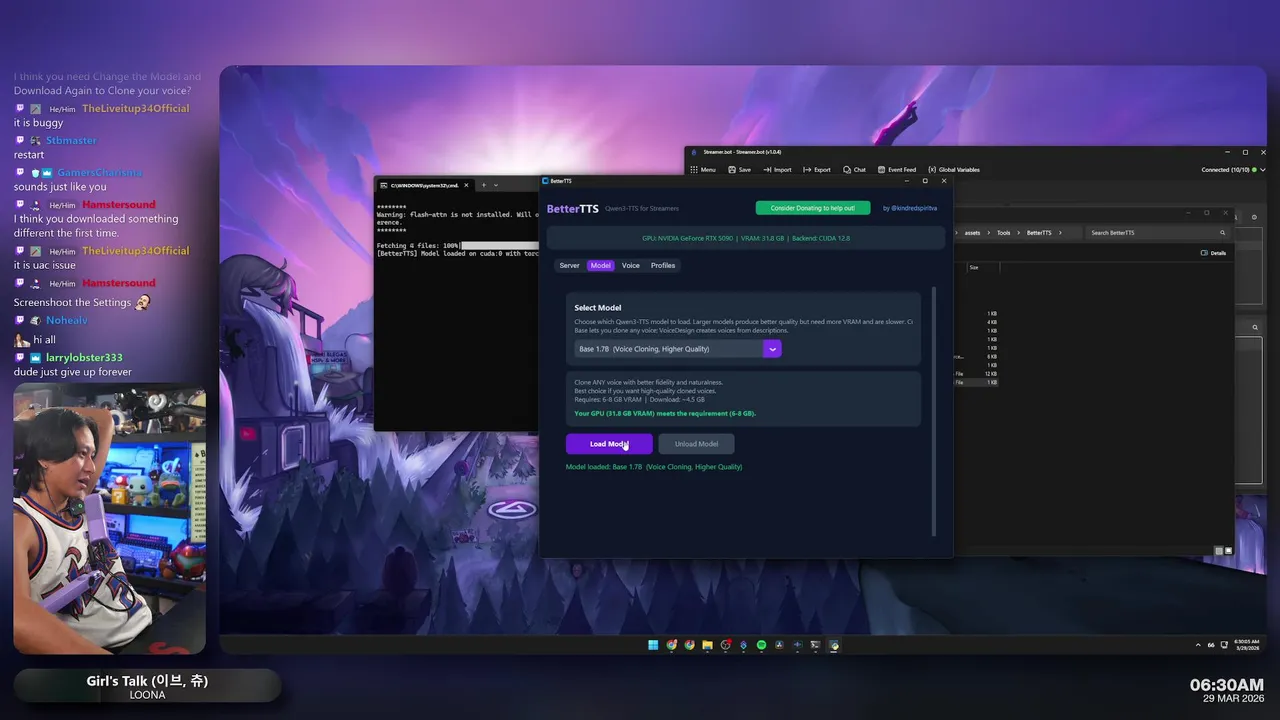
Task: Open the taskbar clock and date
Action: coord(1247,645)
